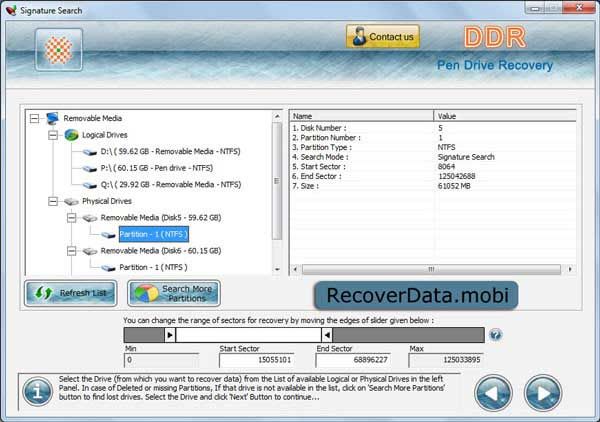600x422 pixels.
Task: Open the Contact us button
Action: coord(383,38)
